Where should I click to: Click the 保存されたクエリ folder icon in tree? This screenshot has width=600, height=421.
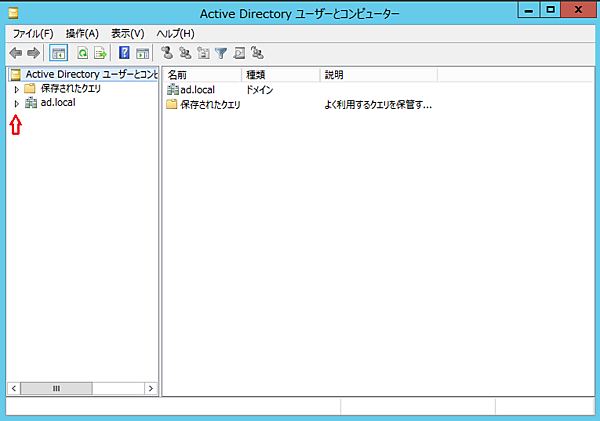30,88
